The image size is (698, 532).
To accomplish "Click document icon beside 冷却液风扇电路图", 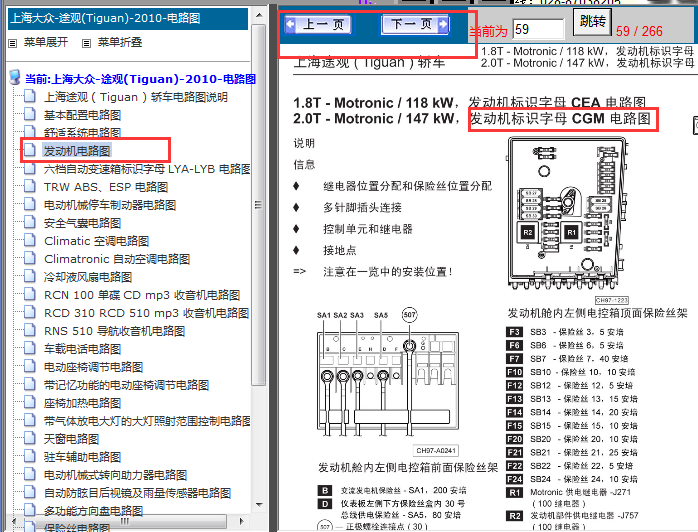I will tap(30, 276).
